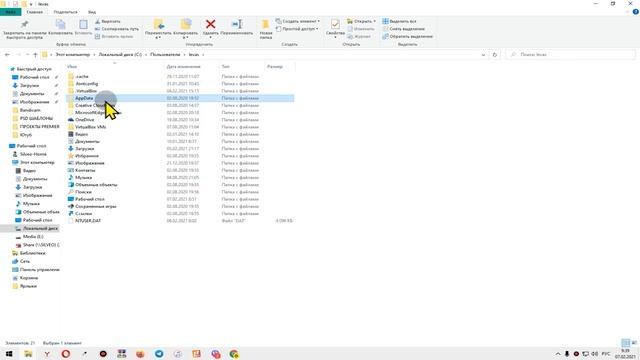The height and width of the screenshot is (360, 640).
Task: Click the Back navigation arrow
Action: click(7, 55)
